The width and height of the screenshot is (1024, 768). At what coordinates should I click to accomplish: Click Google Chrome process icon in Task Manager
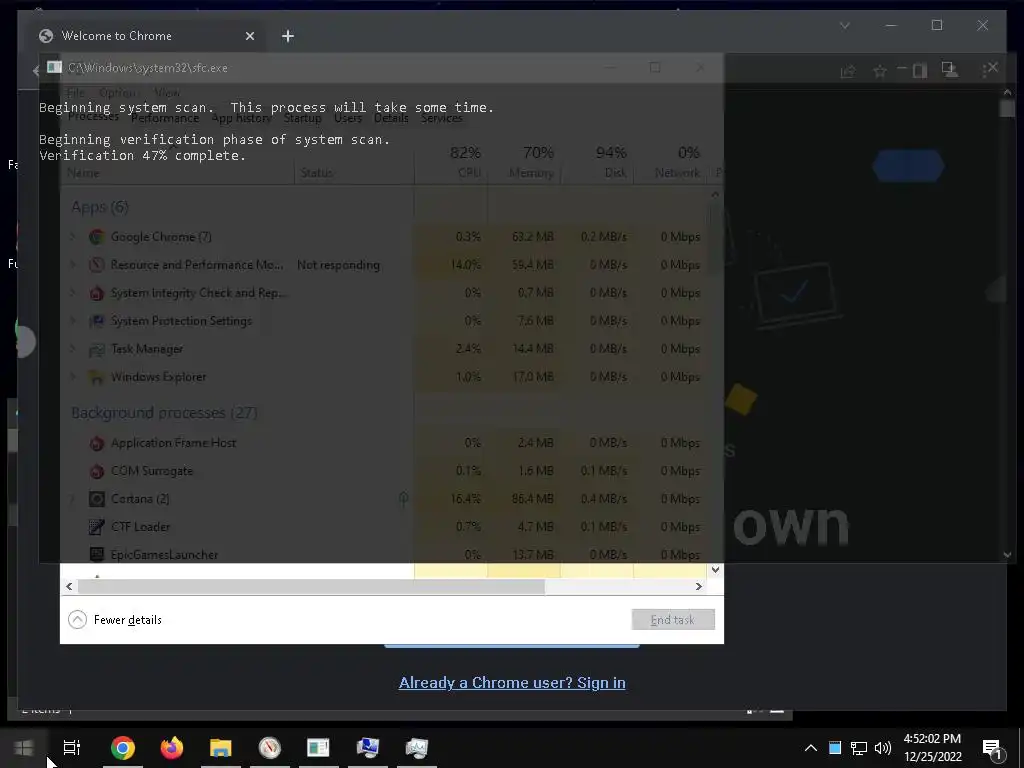[x=97, y=237]
